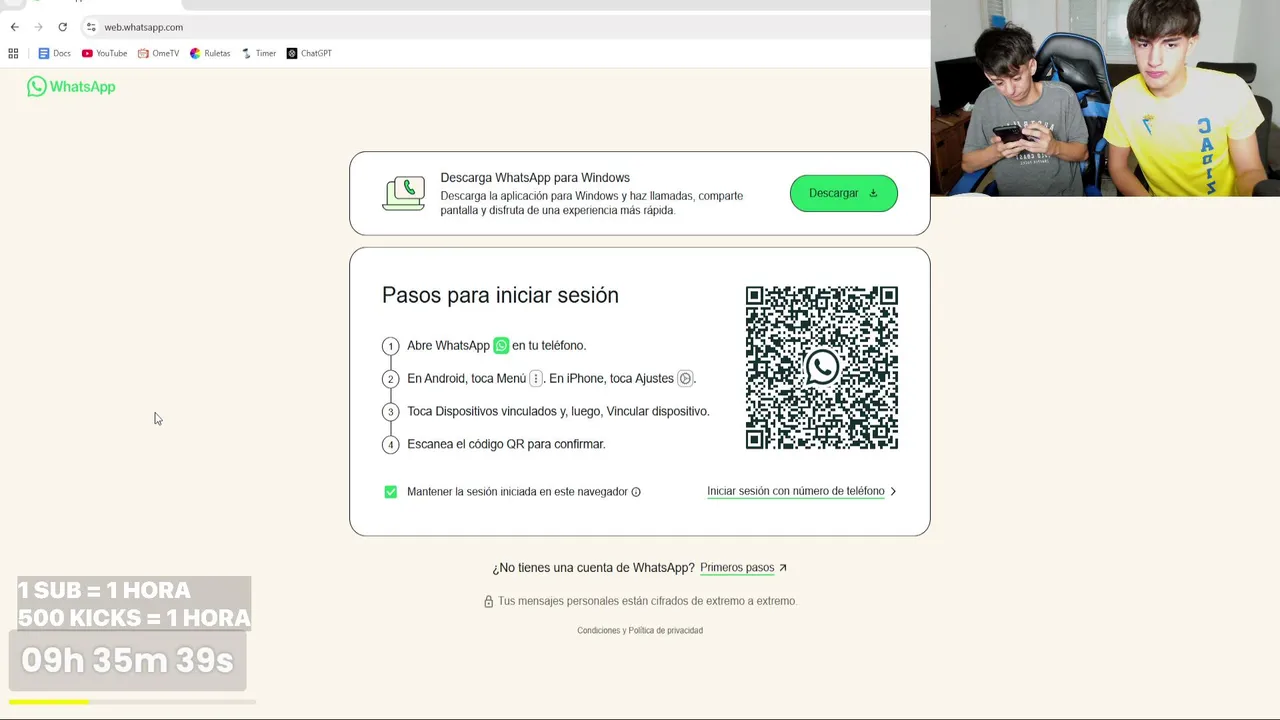
Task: Click the stream countdown timer 09h 35m 39s
Action: point(127,661)
